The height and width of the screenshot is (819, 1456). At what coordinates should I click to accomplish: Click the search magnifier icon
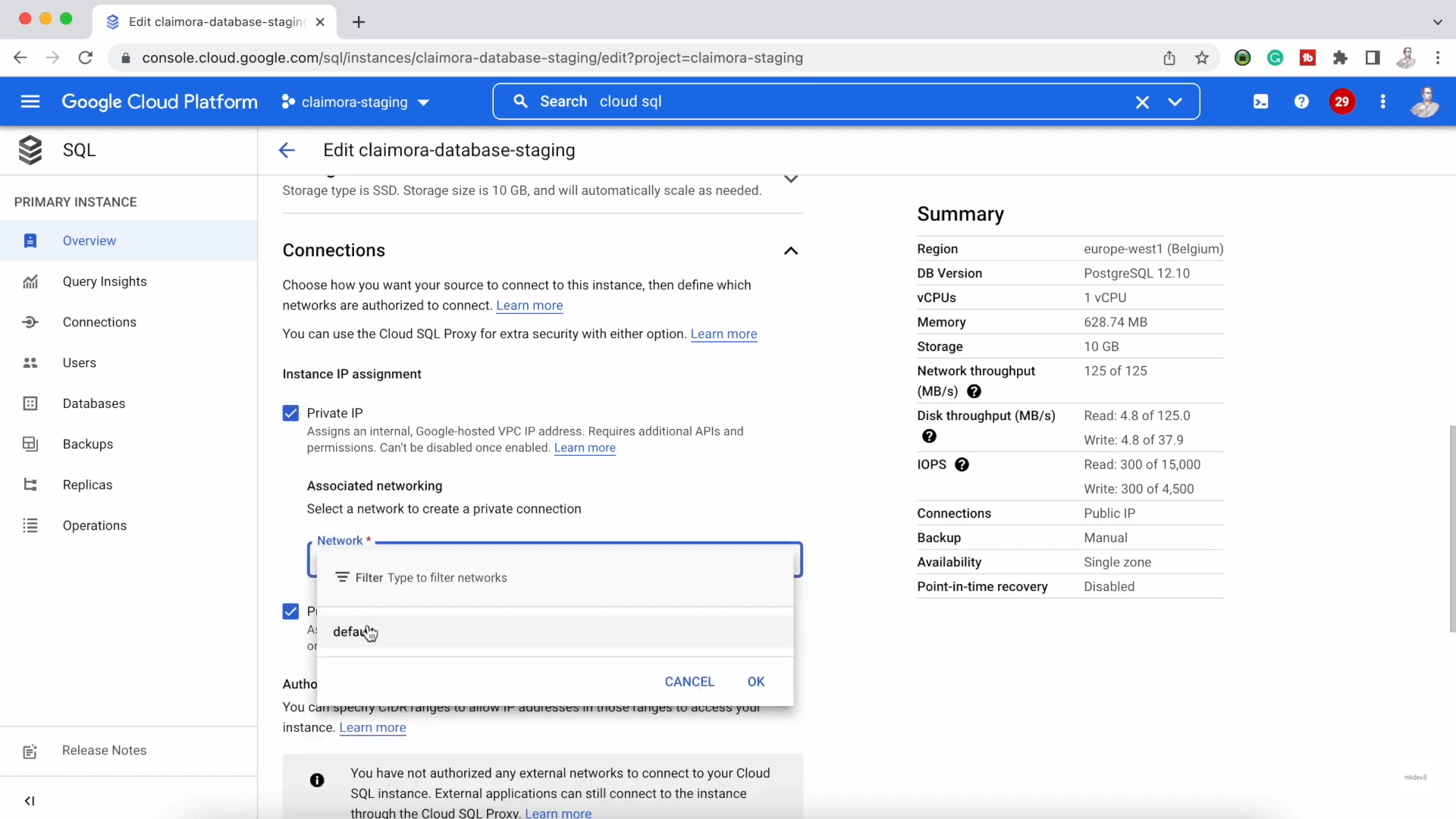[520, 102]
